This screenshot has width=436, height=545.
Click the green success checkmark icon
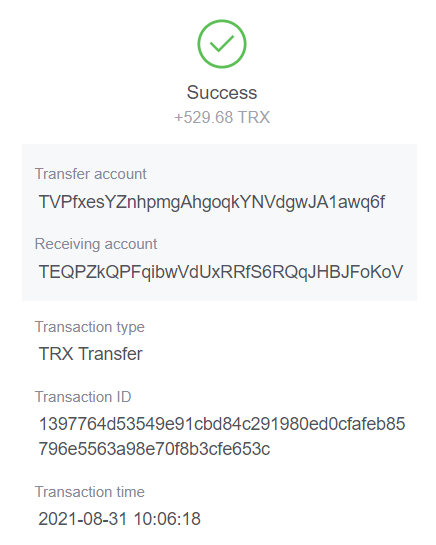[x=222, y=44]
